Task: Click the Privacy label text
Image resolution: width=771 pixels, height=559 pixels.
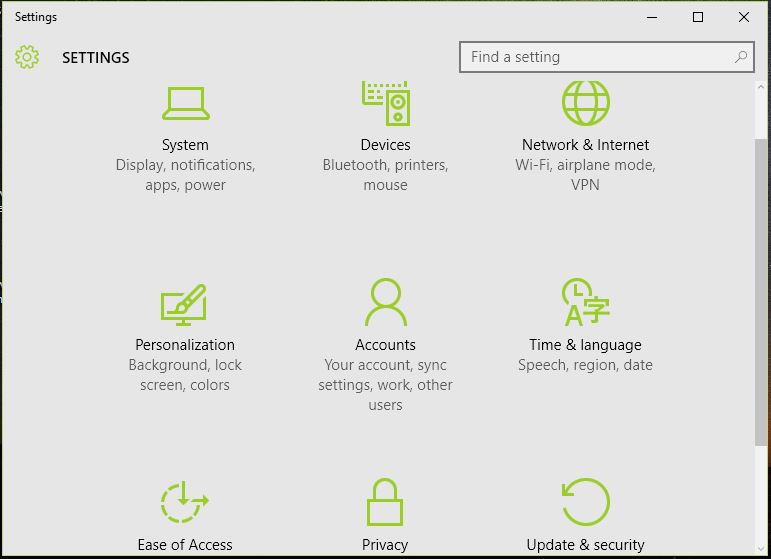Action: [x=385, y=545]
